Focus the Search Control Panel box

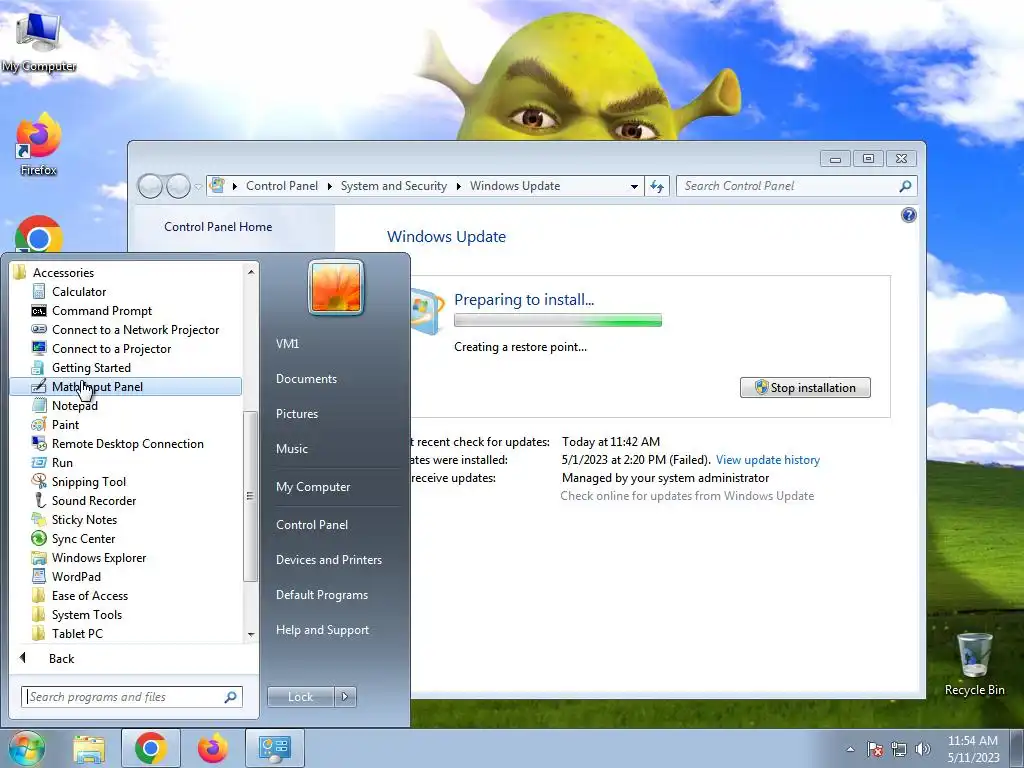coord(796,186)
